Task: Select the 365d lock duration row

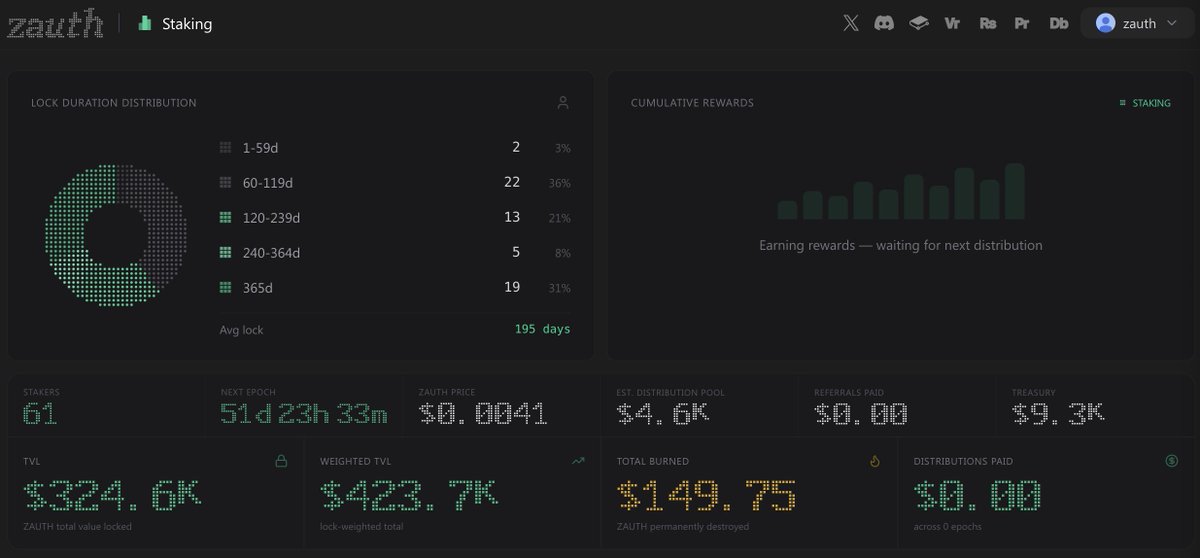Action: pos(395,288)
